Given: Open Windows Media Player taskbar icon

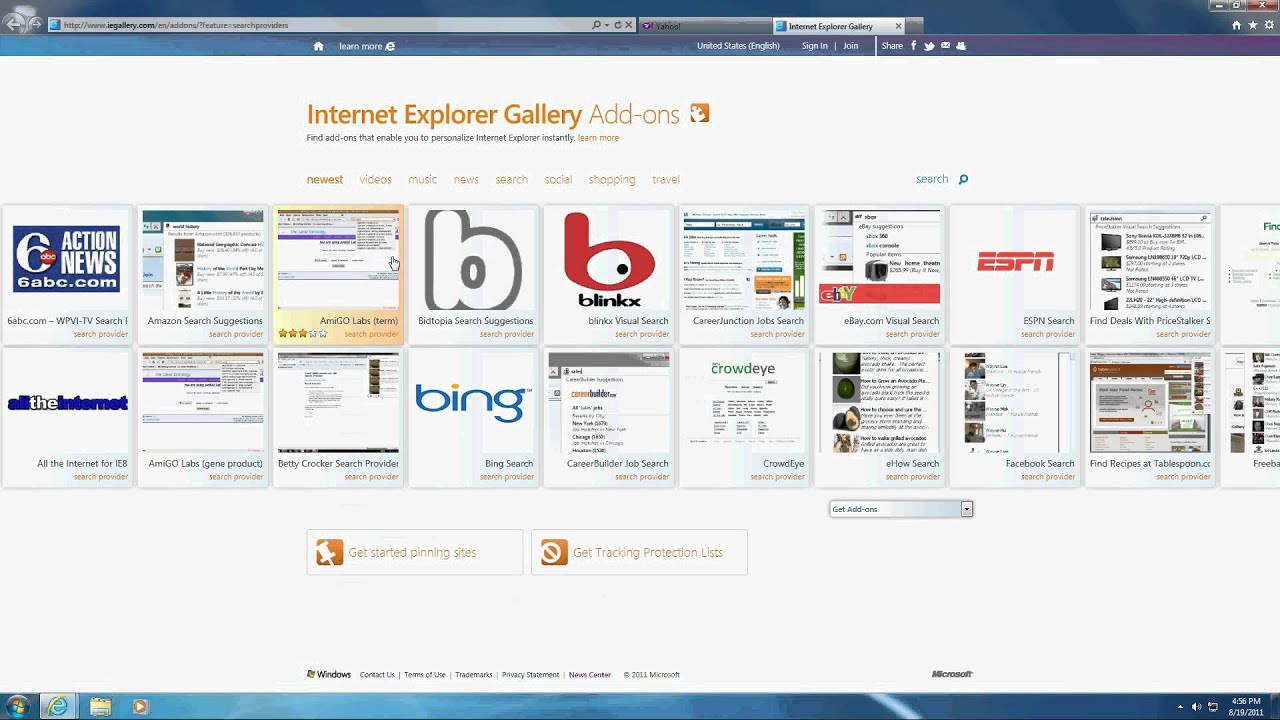Looking at the screenshot, I should 139,706.
